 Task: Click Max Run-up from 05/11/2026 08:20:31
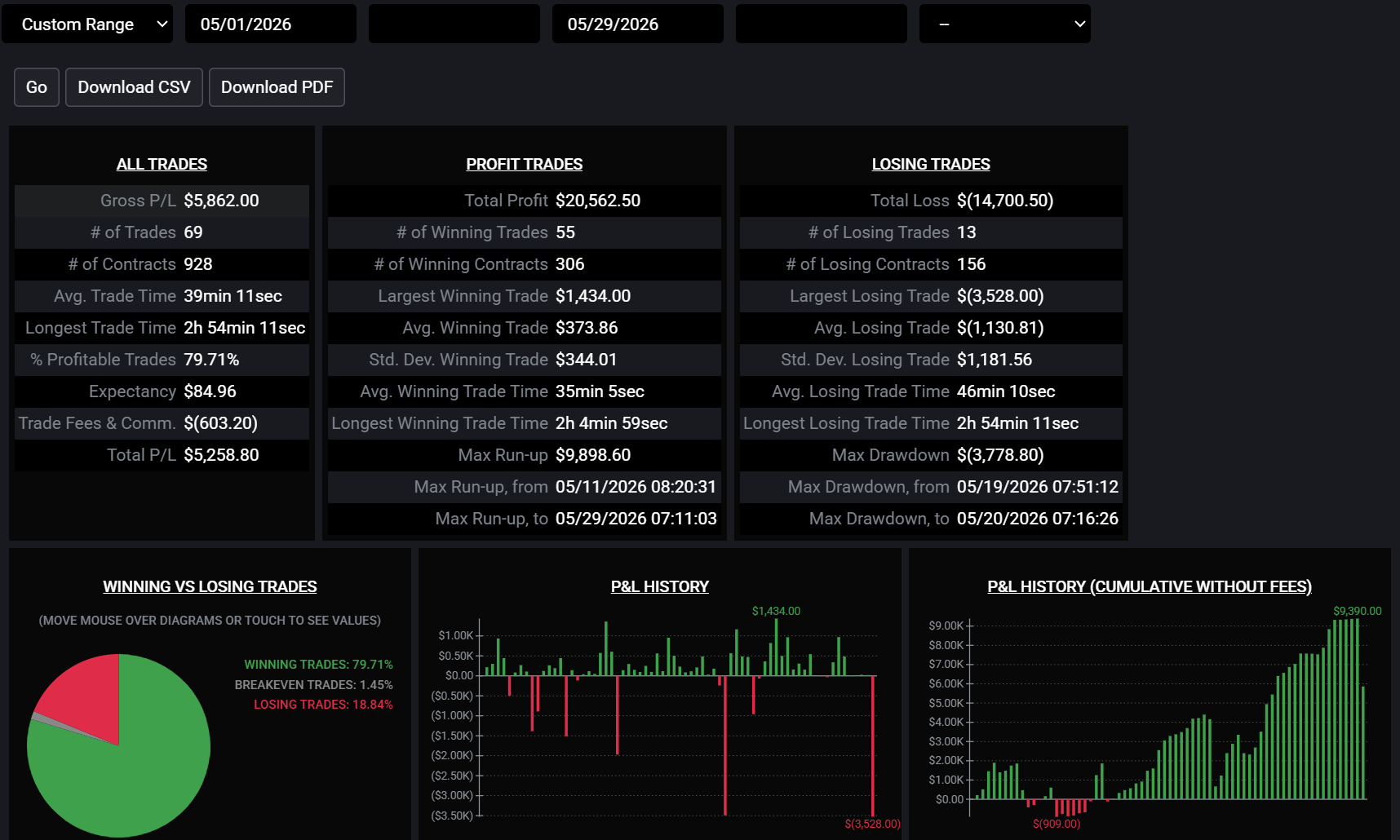point(636,487)
